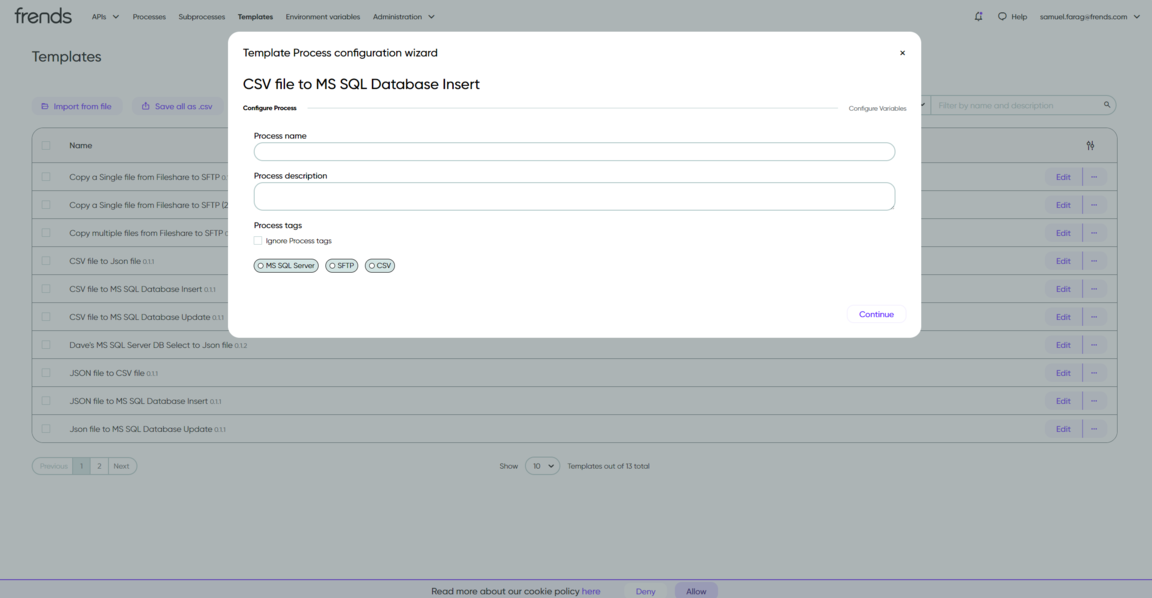Toggle the MS SQL Server tag

point(286,266)
